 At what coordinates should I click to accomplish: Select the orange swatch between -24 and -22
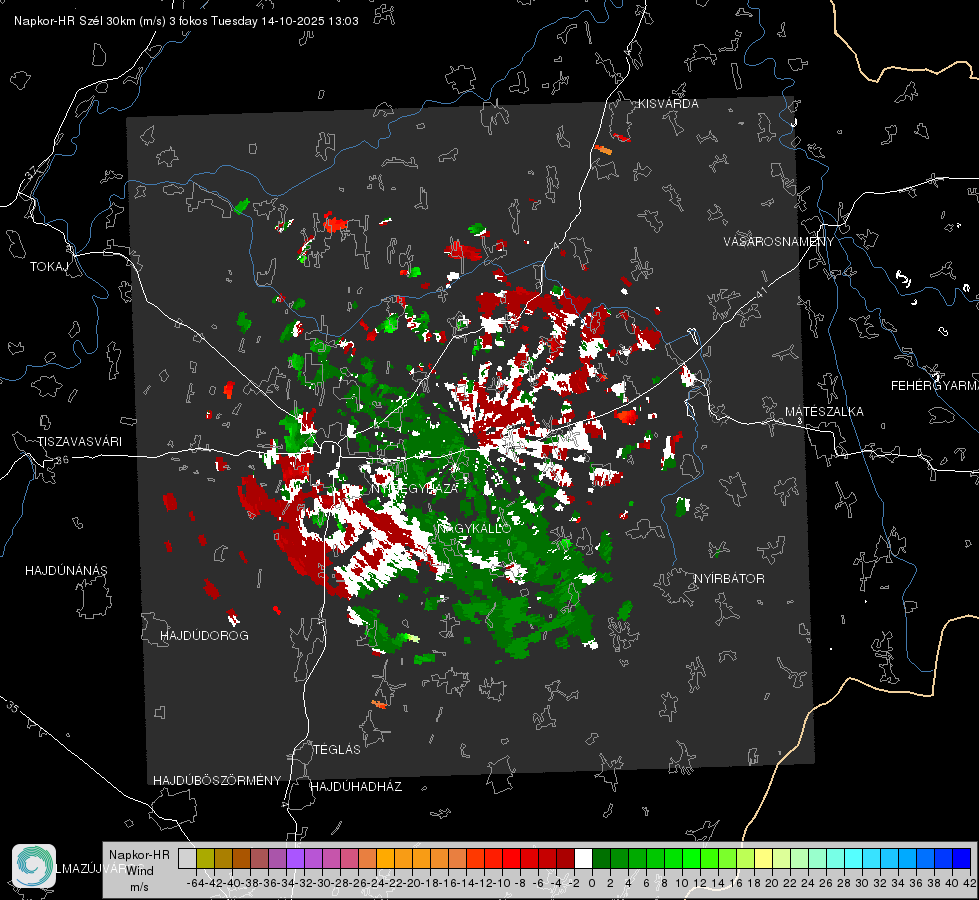385,858
